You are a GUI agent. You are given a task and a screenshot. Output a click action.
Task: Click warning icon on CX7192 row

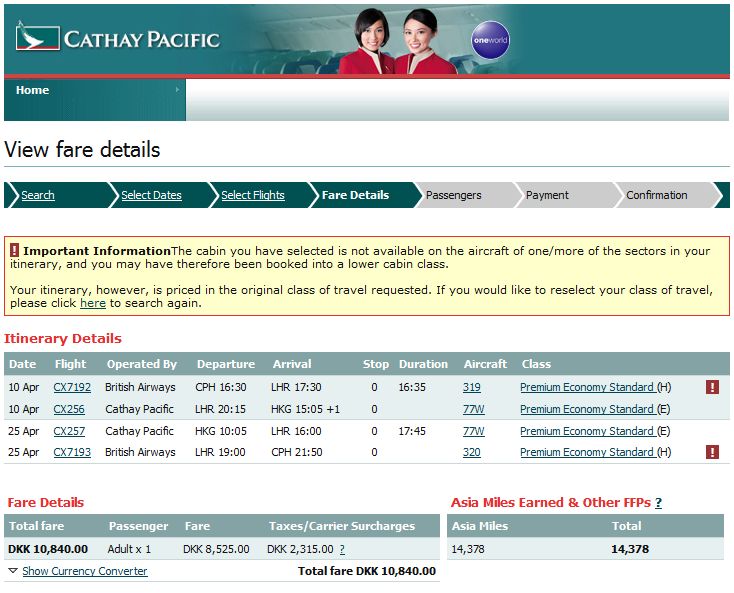click(x=712, y=387)
